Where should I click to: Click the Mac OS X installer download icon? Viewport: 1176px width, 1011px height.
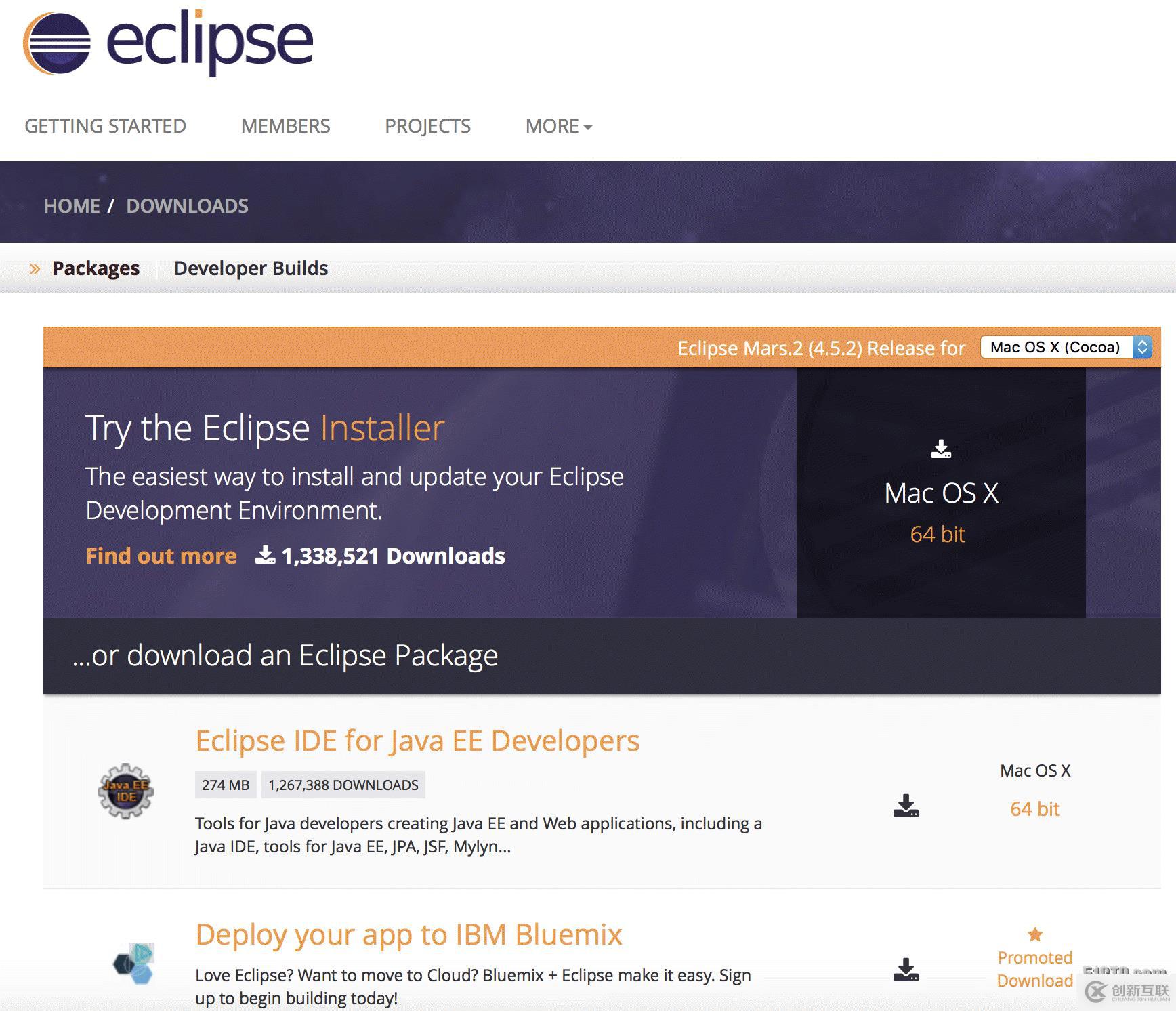coord(942,449)
